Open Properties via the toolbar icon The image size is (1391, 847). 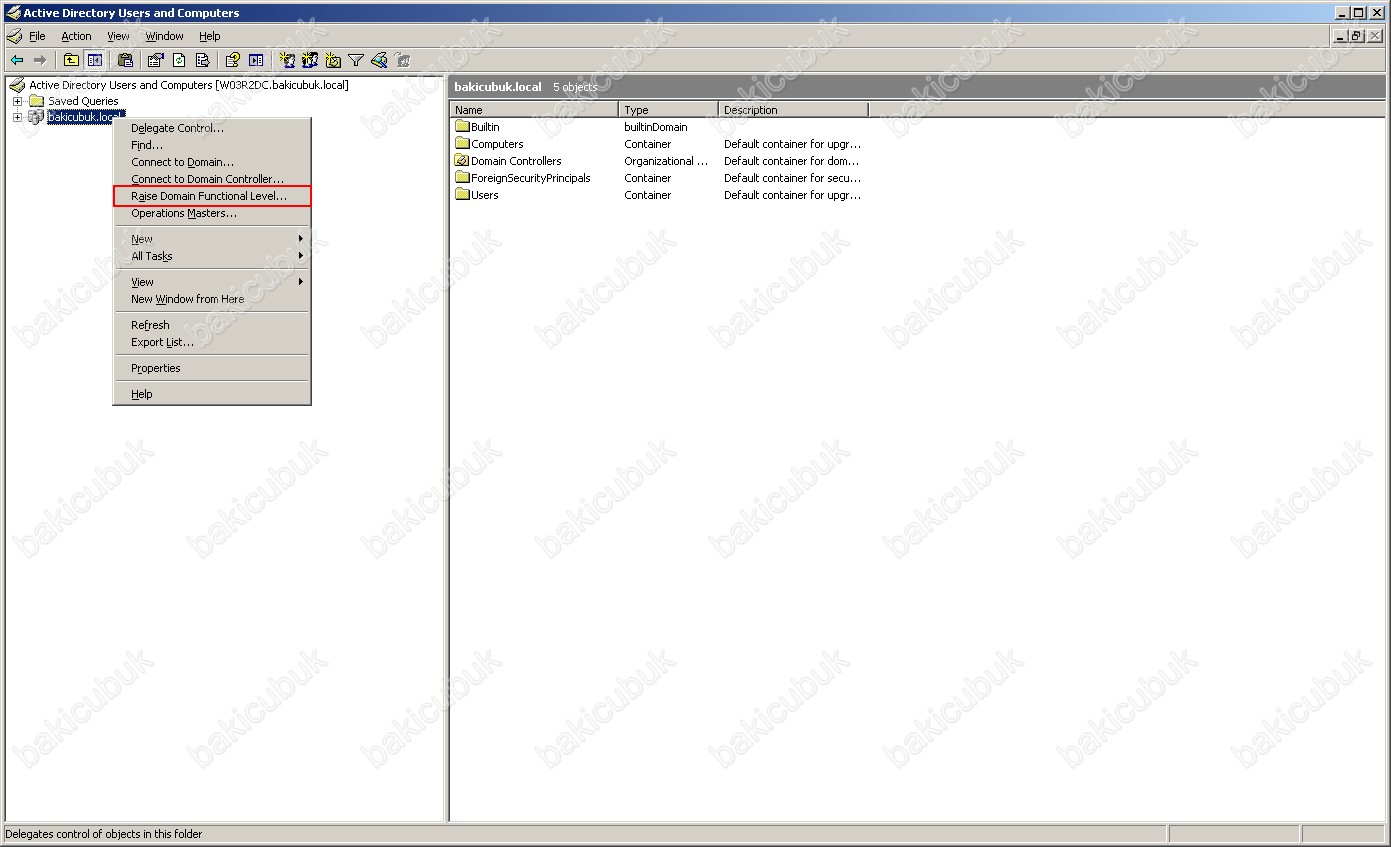pyautogui.click(x=155, y=60)
